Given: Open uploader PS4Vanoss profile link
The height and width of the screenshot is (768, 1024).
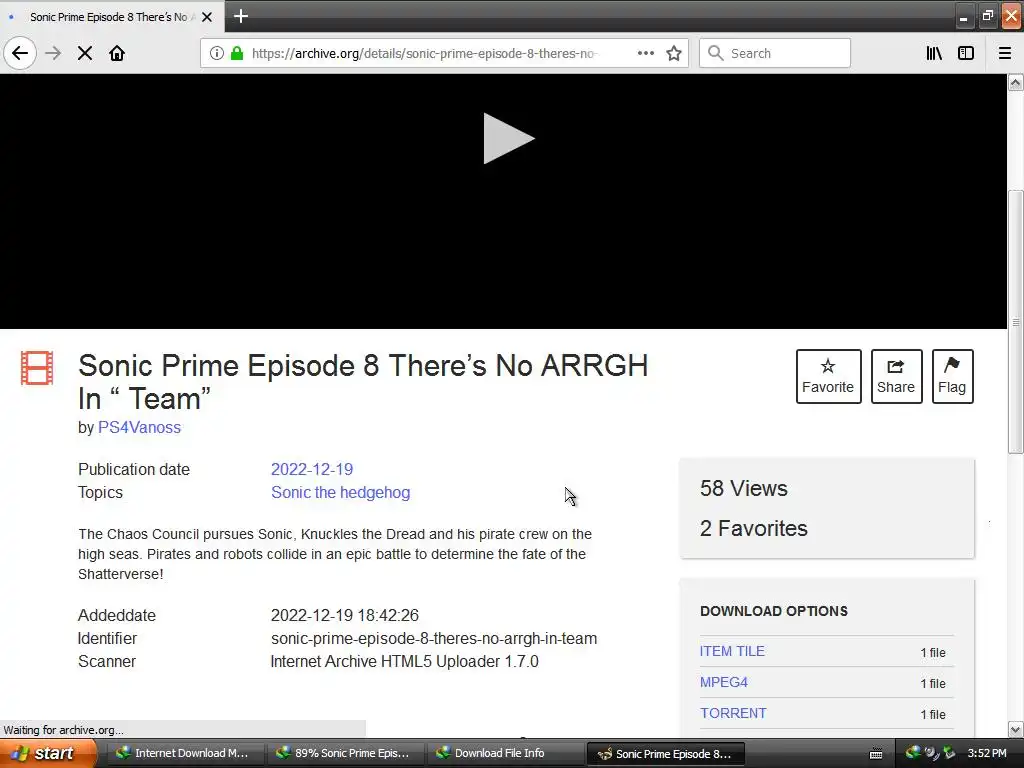Looking at the screenshot, I should (139, 428).
